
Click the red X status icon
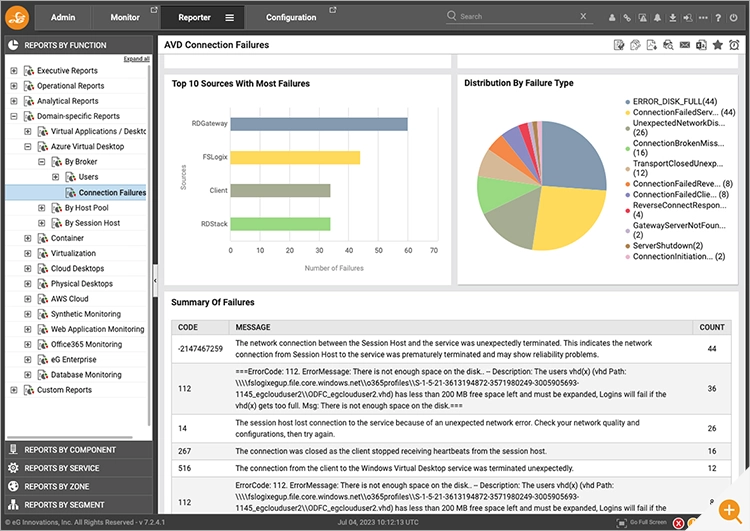[678, 523]
